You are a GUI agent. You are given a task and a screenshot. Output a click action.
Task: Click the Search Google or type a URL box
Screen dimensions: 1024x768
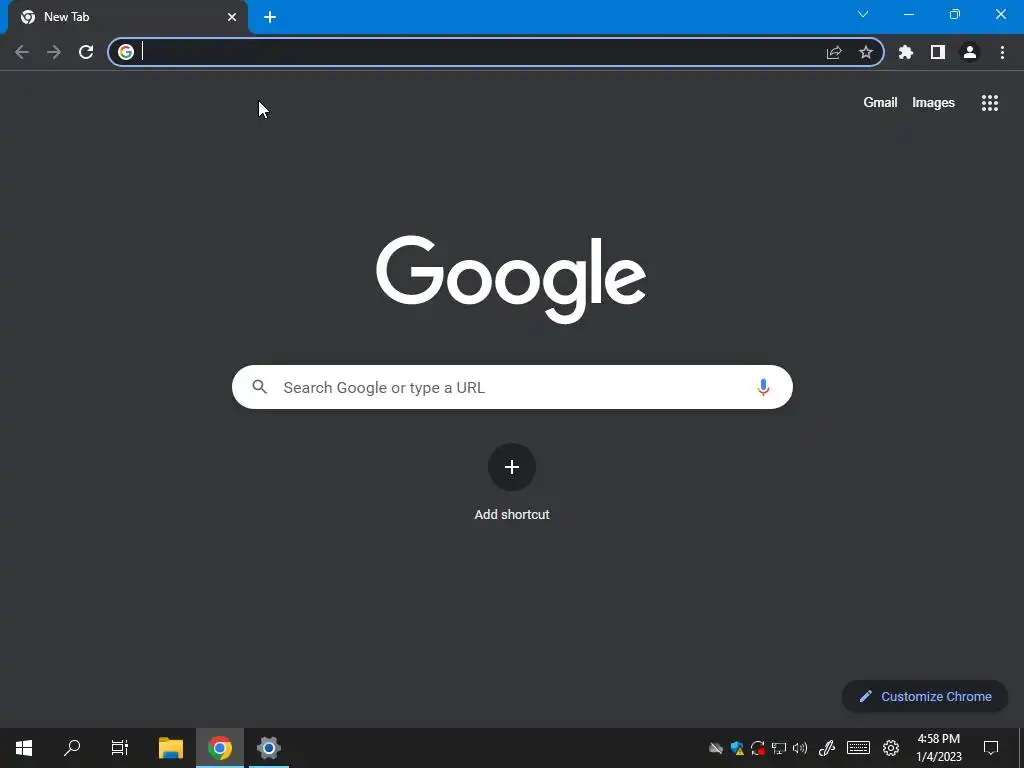pos(512,387)
